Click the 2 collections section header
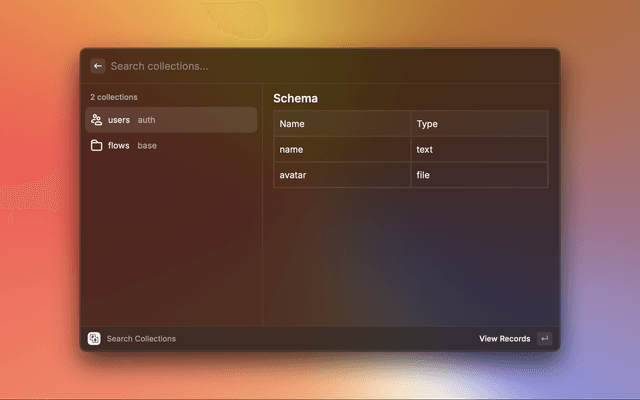640x400 pixels. [x=114, y=97]
